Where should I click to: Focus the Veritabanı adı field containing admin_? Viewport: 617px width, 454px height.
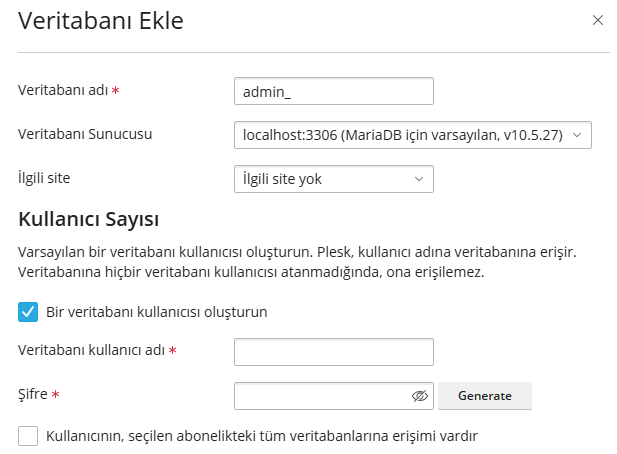pos(334,91)
